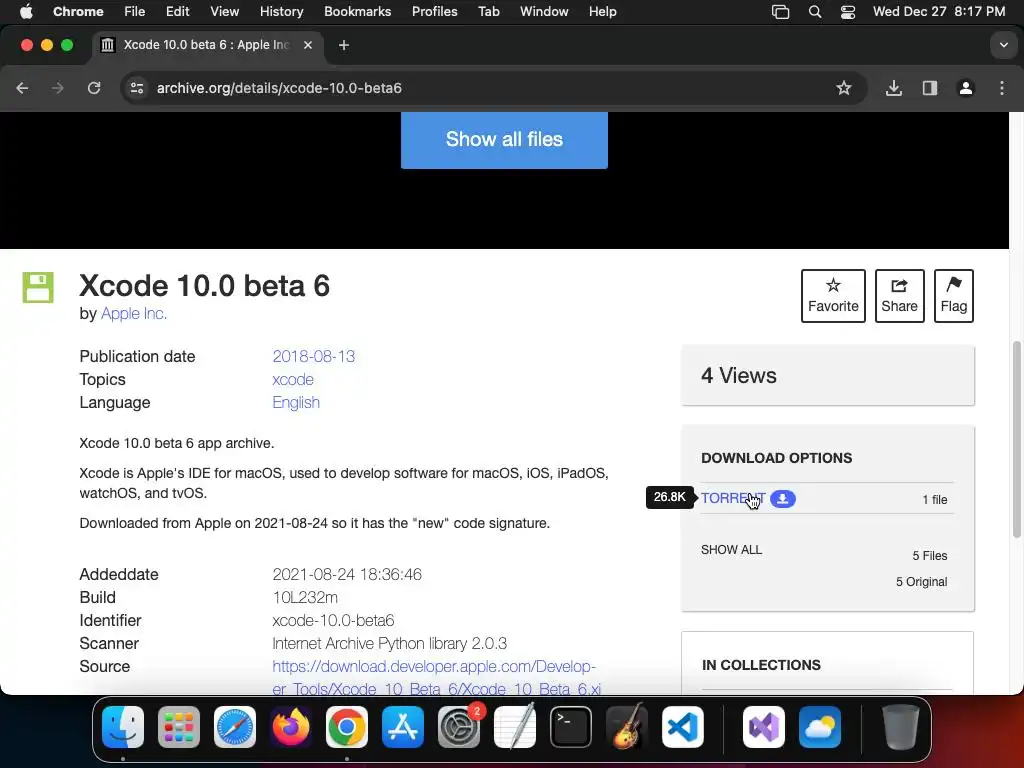This screenshot has height=768, width=1024.
Task: Select the Xcode 10.0 beta 6 tab
Action: click(208, 45)
